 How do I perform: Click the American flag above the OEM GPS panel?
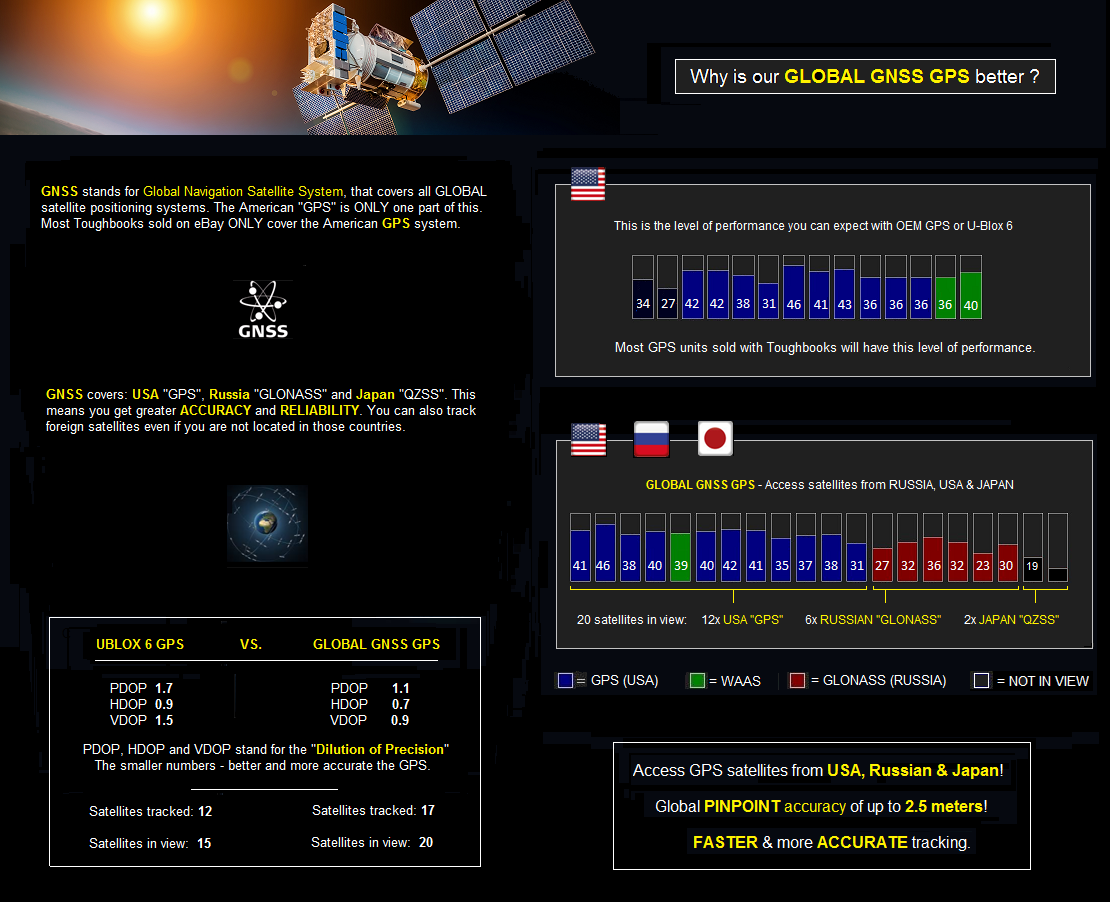click(588, 184)
